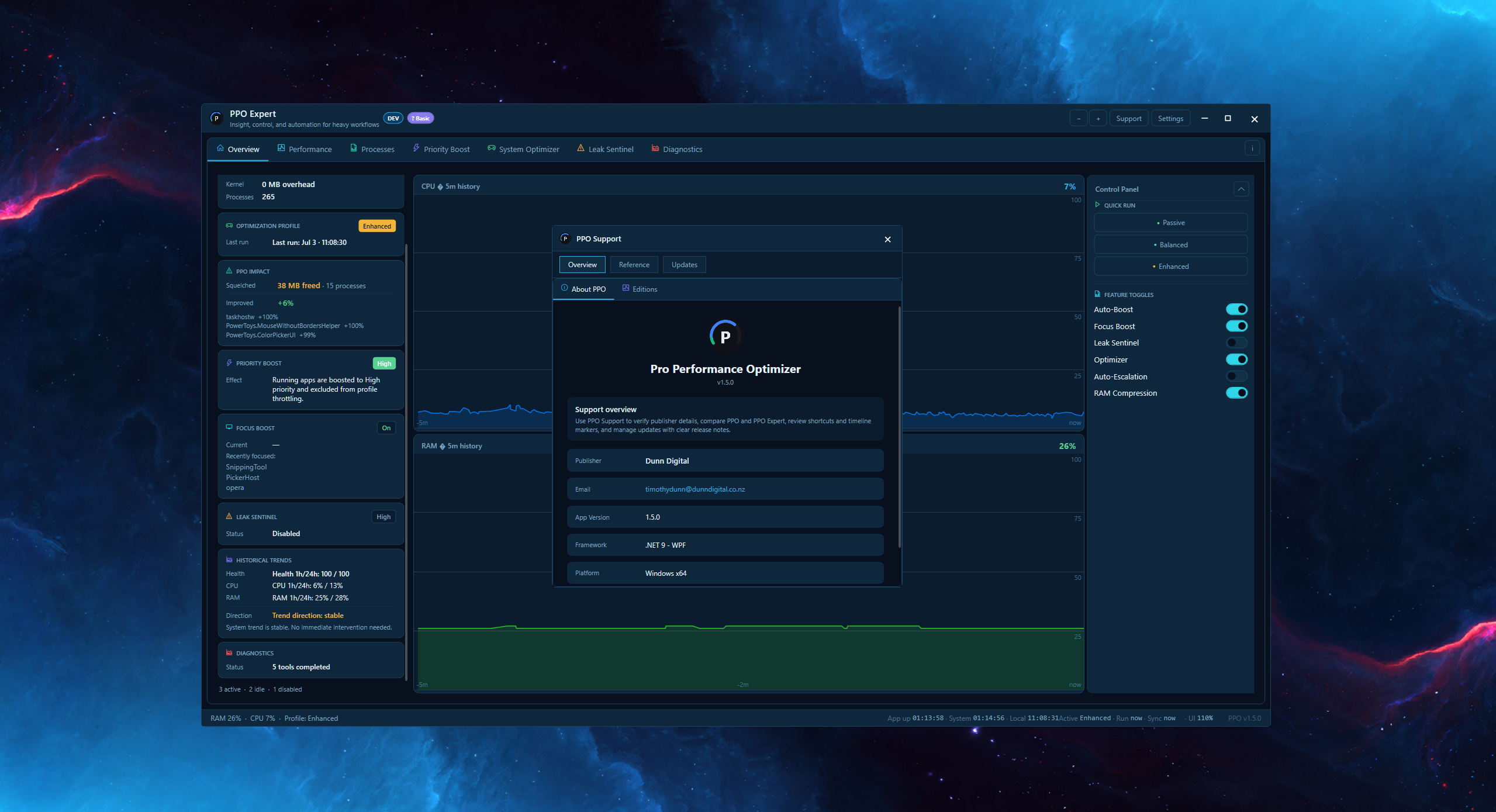The width and height of the screenshot is (1496, 812).
Task: Click the green RAM history graph area
Action: [x=751, y=659]
